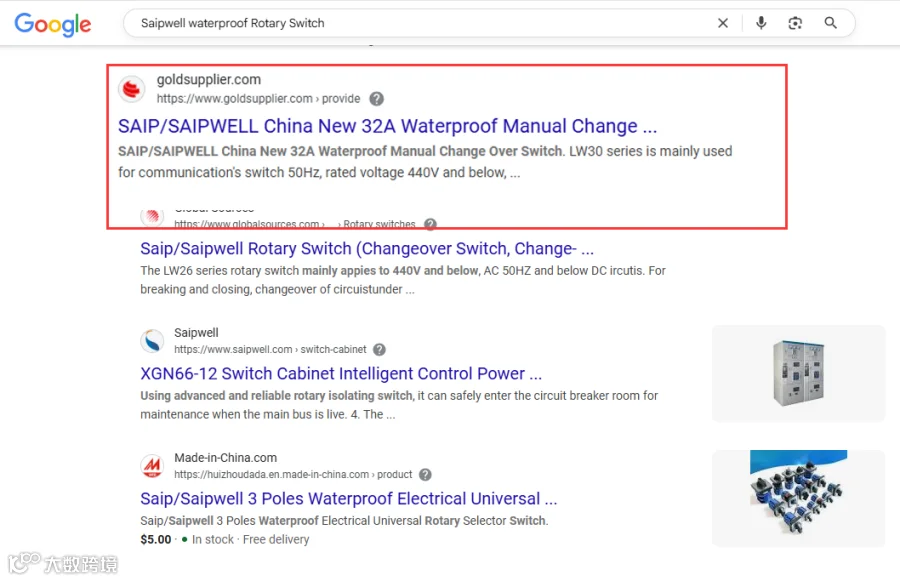
Task: Click the switch cabinet product thumbnail
Action: tap(798, 374)
